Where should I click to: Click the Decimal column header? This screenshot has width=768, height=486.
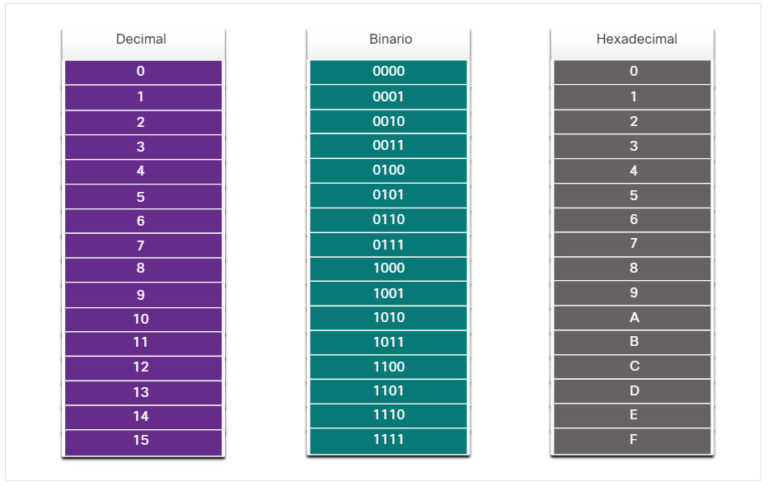142,40
